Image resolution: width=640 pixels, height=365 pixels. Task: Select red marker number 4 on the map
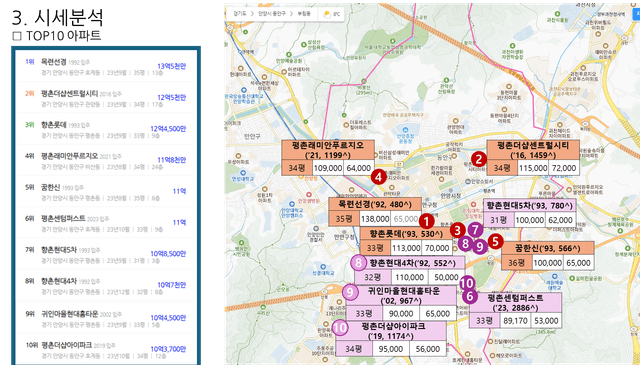pos(379,177)
